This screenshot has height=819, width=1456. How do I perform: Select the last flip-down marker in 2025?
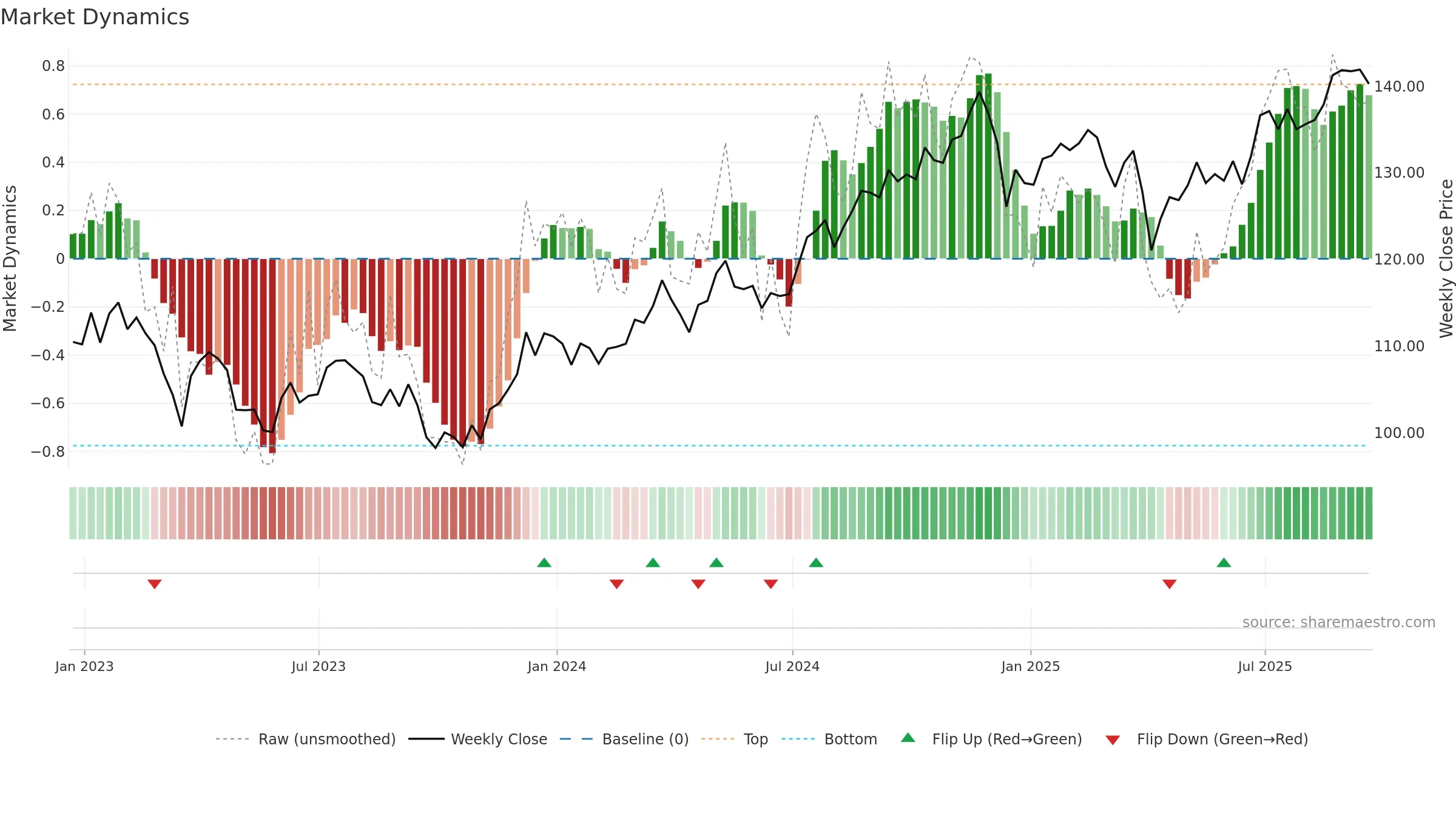pyautogui.click(x=1170, y=584)
